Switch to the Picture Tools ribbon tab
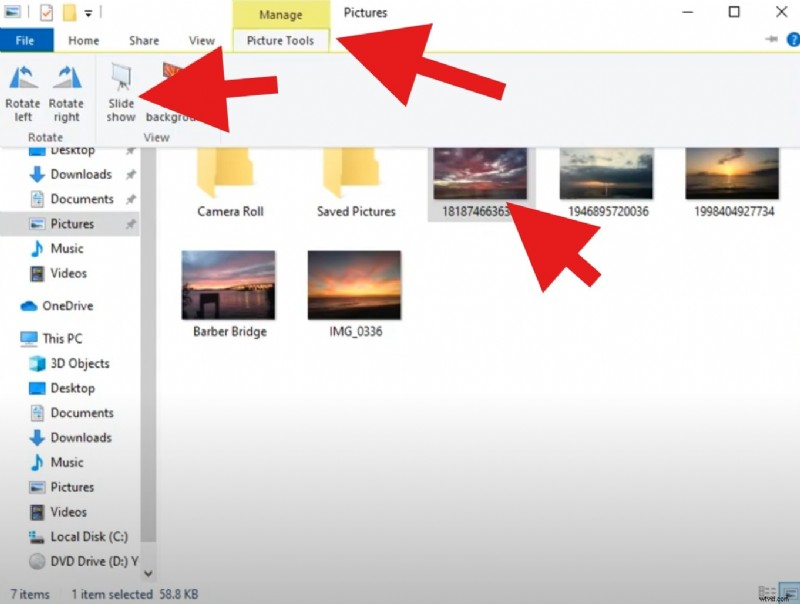 click(x=279, y=40)
